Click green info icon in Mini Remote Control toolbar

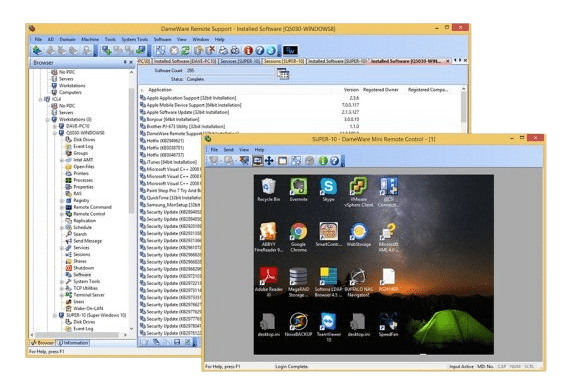[323, 161]
